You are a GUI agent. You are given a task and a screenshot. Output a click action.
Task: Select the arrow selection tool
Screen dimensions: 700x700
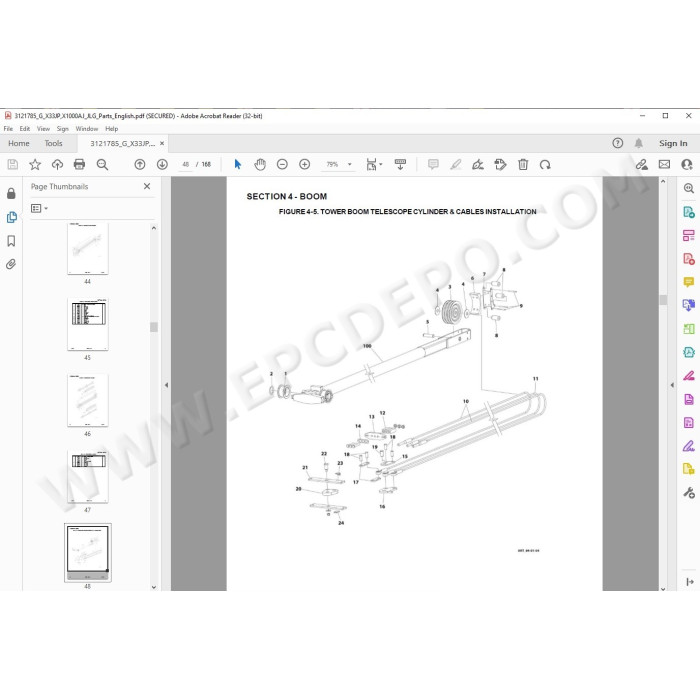[238, 165]
